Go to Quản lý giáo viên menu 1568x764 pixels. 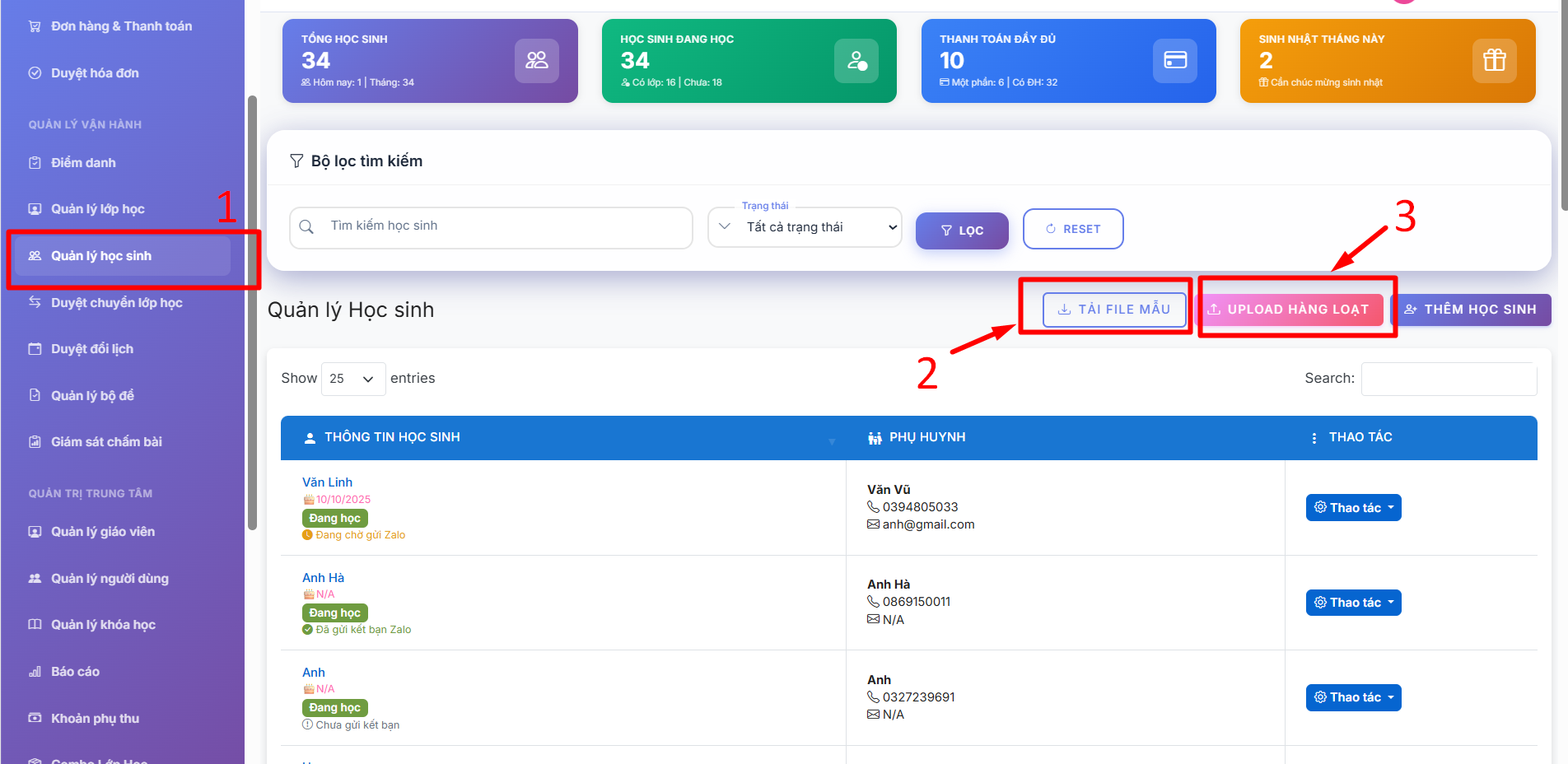pyautogui.click(x=102, y=532)
